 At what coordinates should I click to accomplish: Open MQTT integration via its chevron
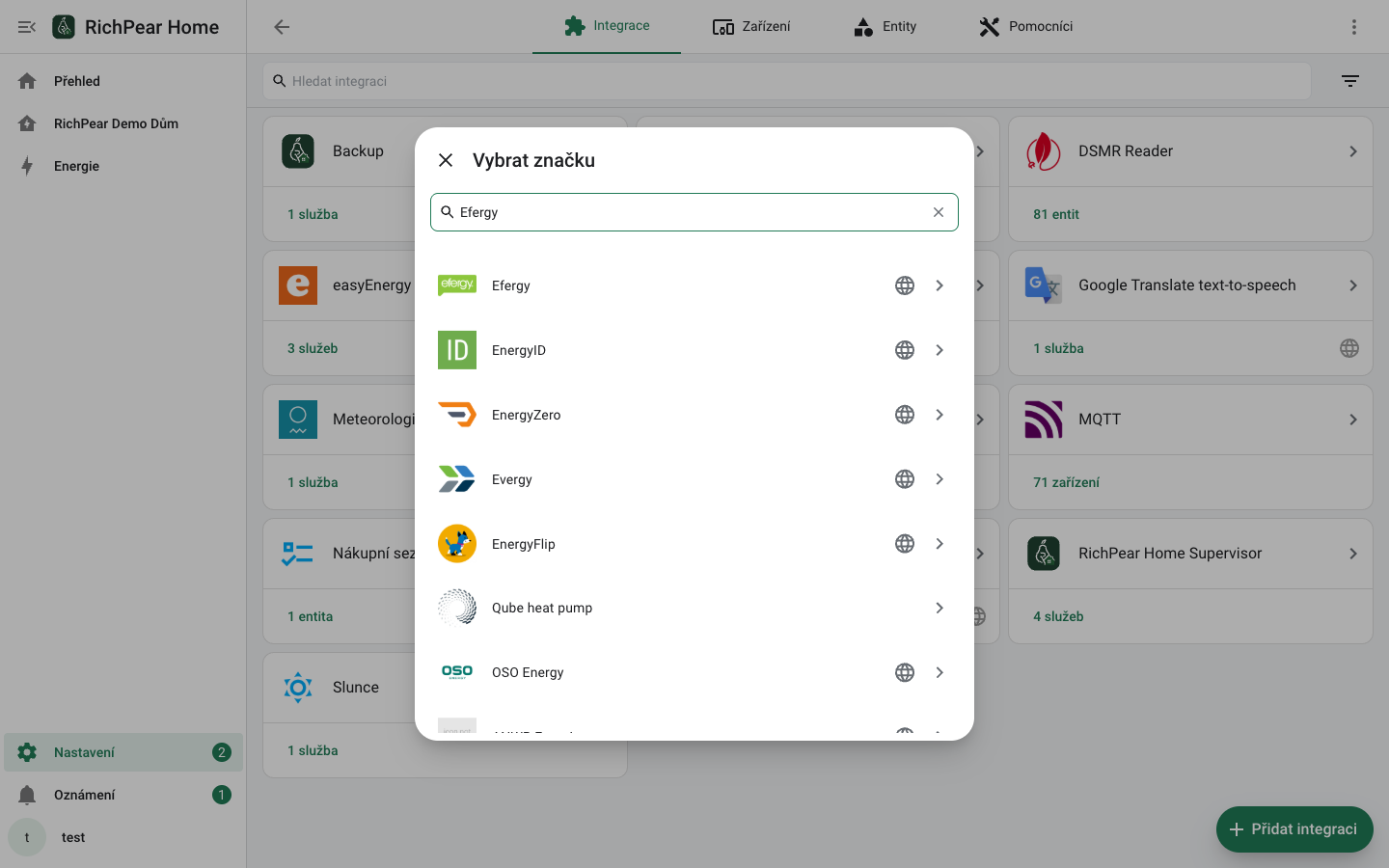(x=1353, y=420)
